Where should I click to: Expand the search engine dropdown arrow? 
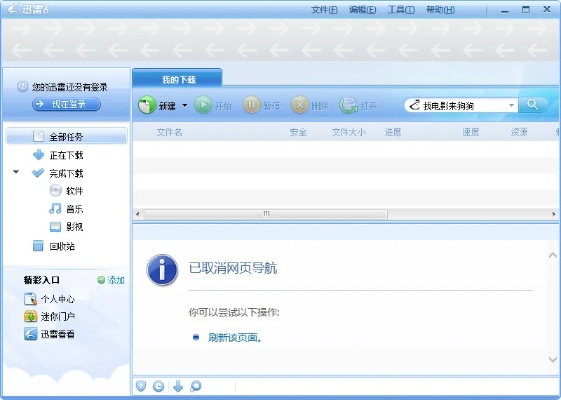511,105
